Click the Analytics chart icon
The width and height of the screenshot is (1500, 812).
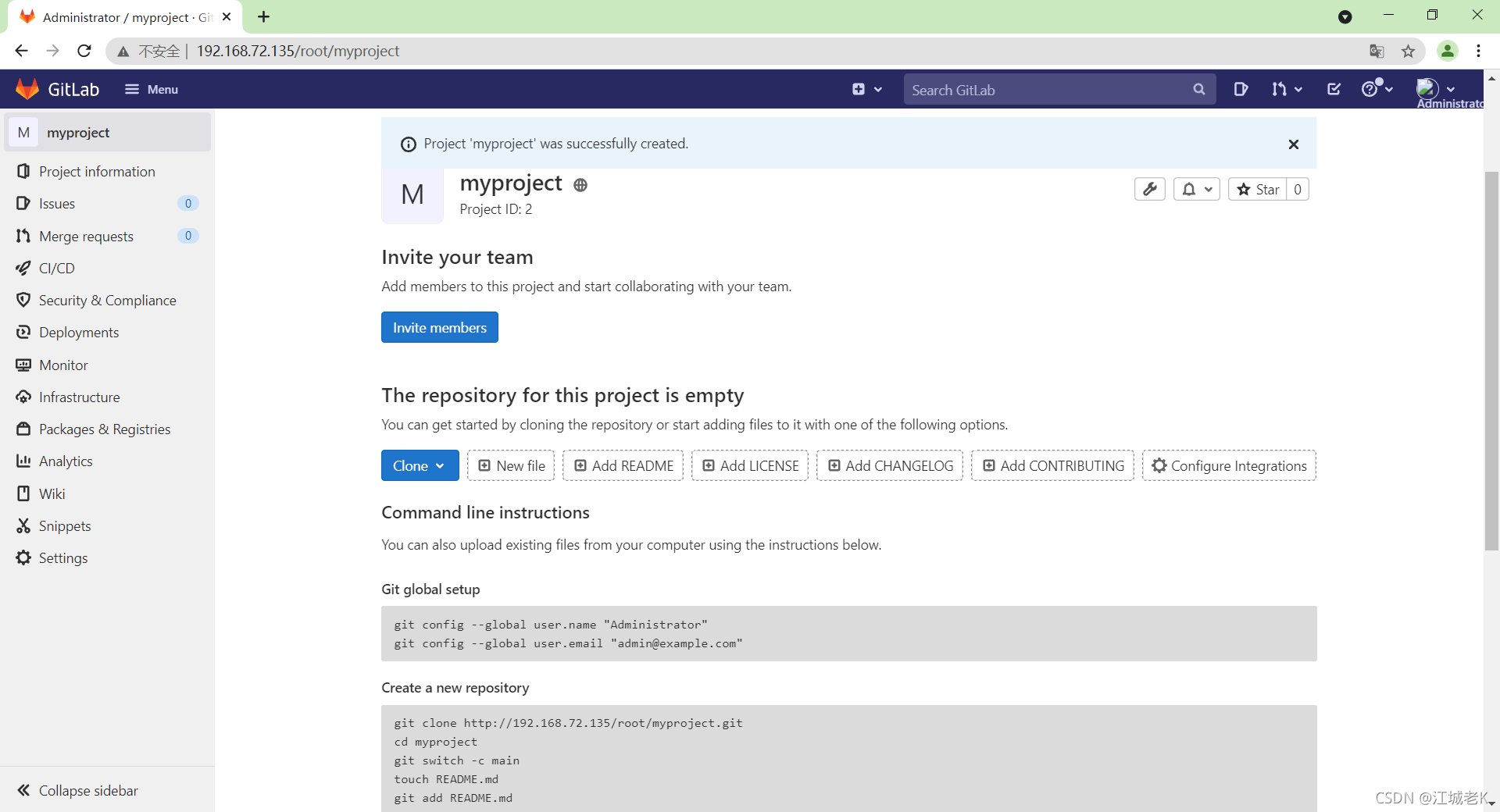pyautogui.click(x=23, y=461)
